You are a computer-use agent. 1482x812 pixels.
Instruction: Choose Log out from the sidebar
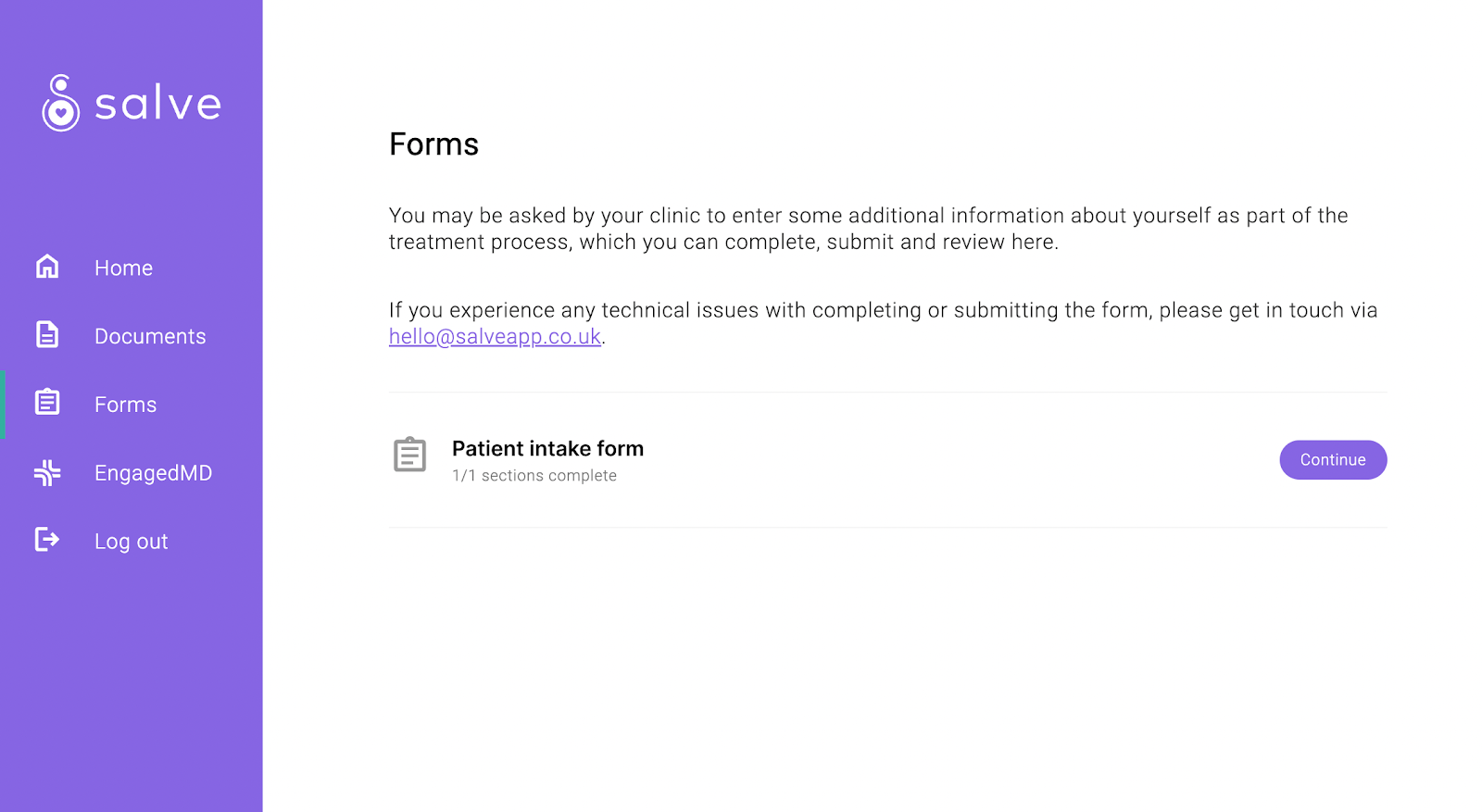132,542
